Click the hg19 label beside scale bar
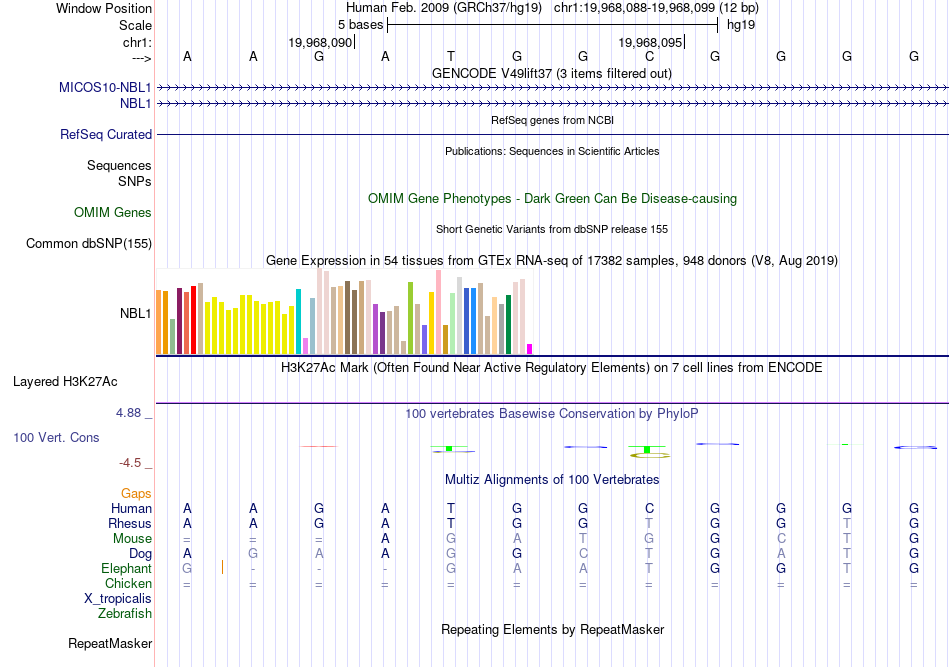 coord(741,25)
